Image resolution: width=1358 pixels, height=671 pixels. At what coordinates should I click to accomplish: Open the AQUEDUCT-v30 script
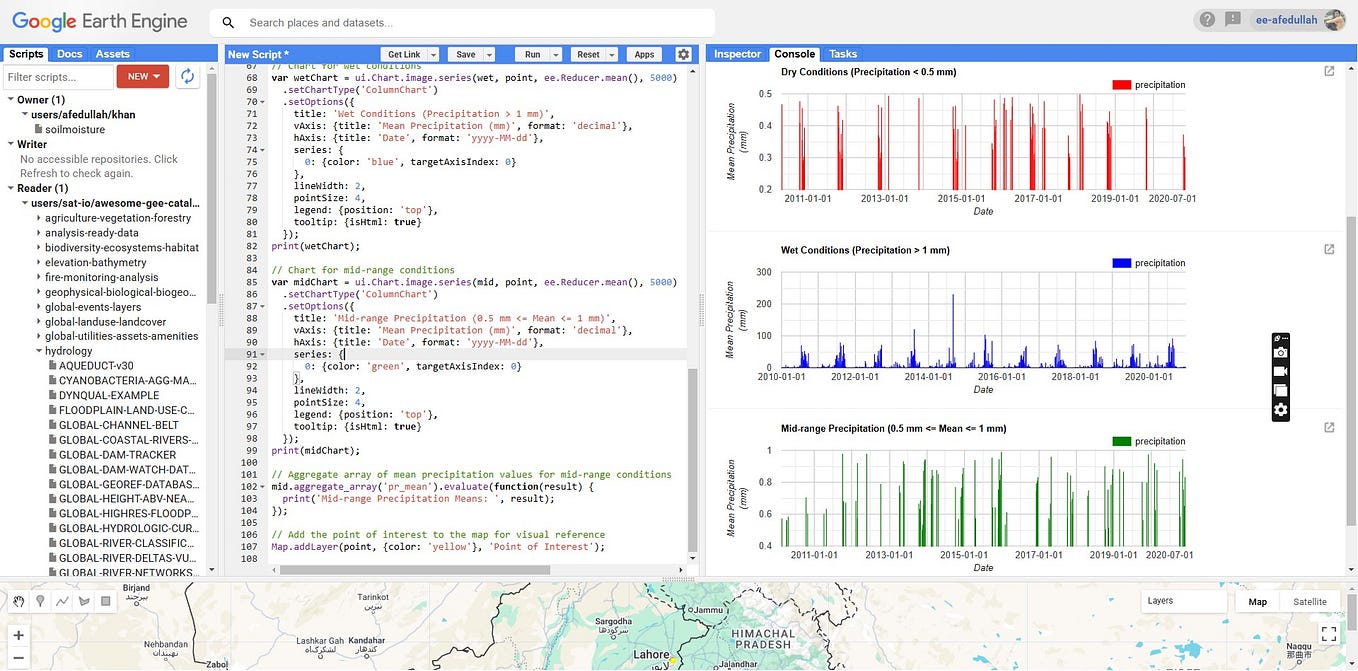[x=96, y=366]
